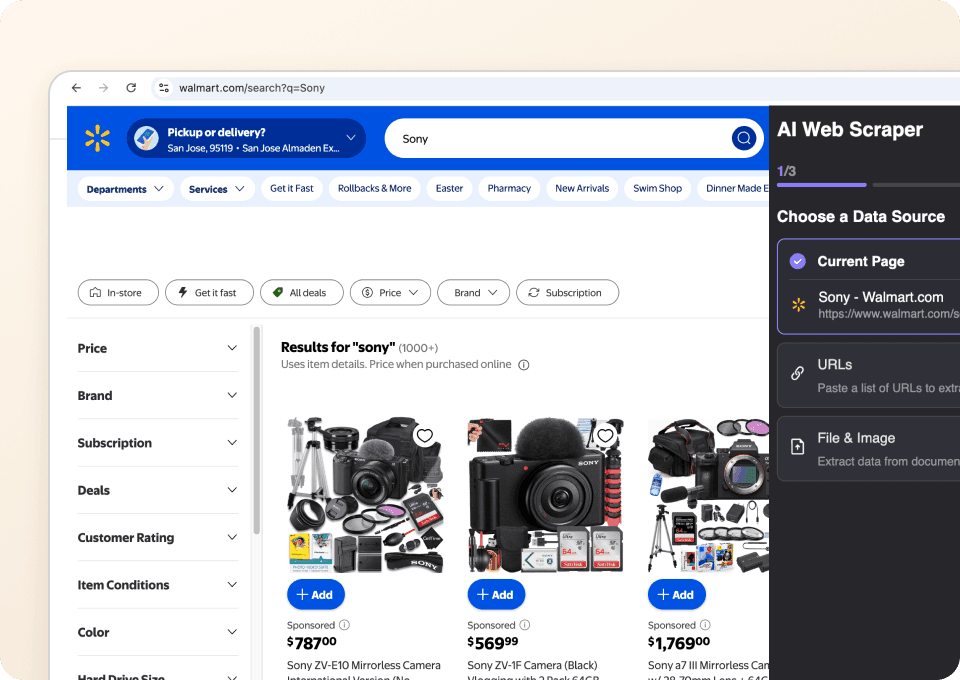Add the Sony ZV-E10 to cart

tap(315, 595)
